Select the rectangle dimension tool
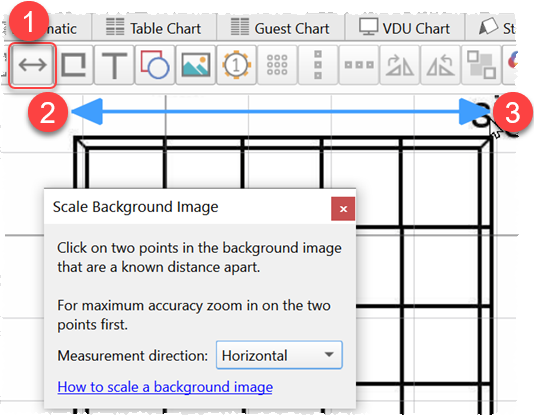 pyautogui.click(x=73, y=65)
